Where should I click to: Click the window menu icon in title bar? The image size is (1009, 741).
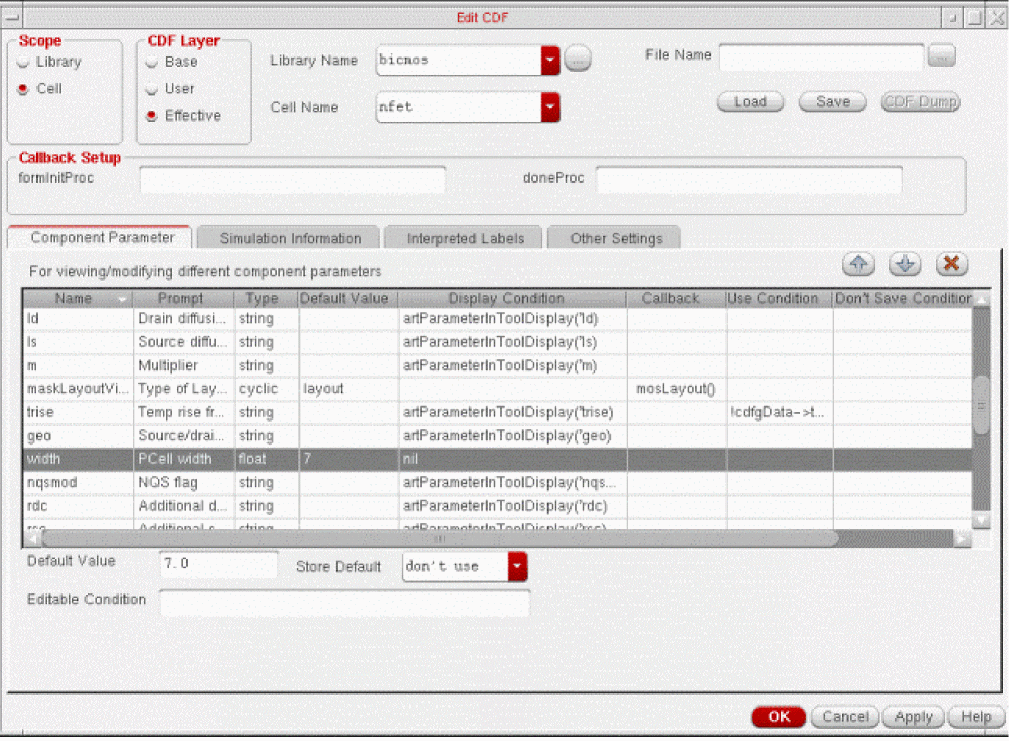coord(13,18)
